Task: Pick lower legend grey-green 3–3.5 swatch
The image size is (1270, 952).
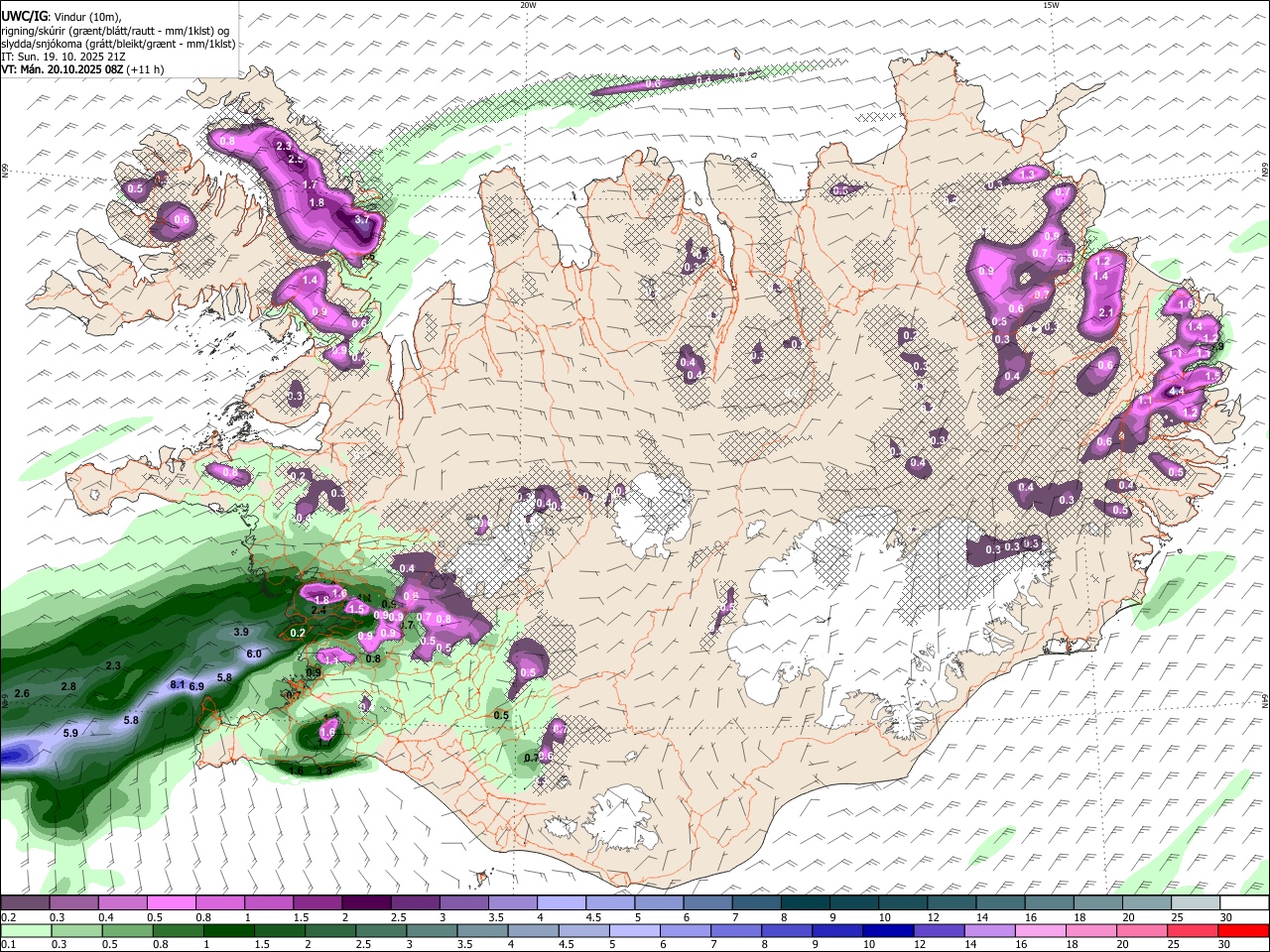Action: coord(433,931)
